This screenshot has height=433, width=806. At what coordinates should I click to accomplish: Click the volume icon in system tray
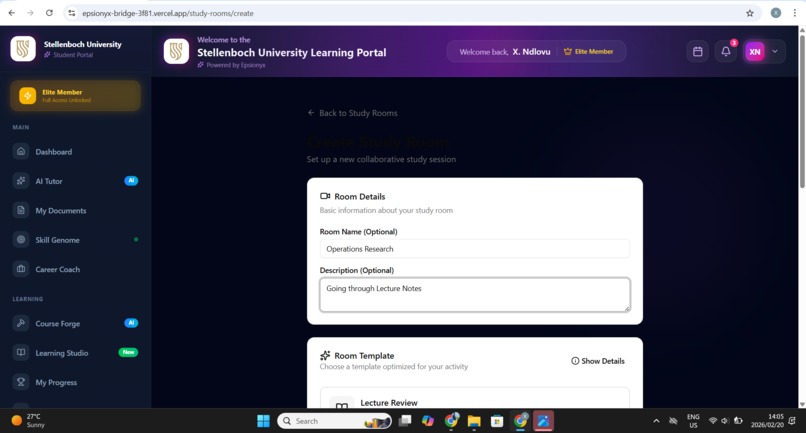click(x=725, y=421)
